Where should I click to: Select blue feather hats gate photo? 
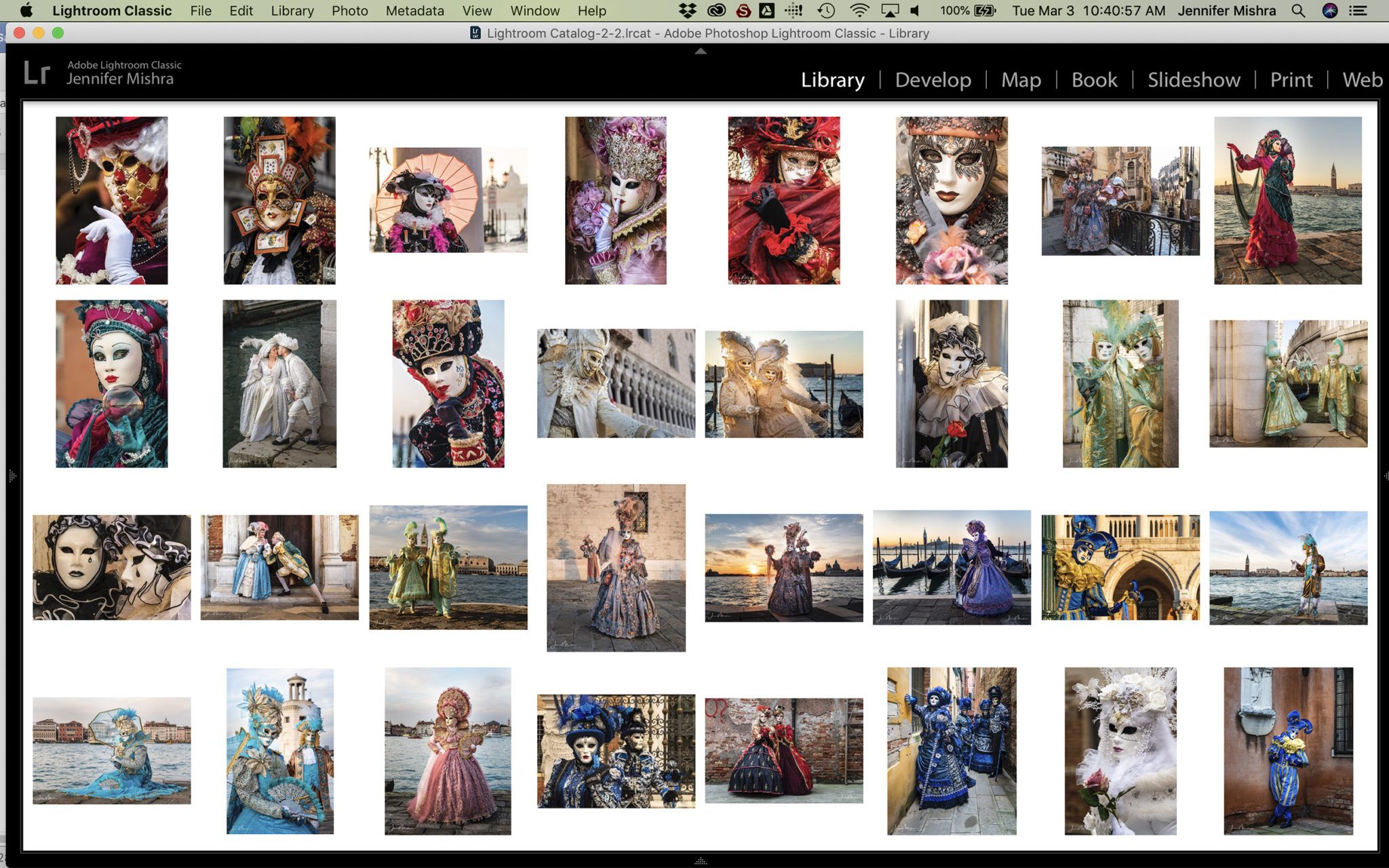click(x=616, y=751)
